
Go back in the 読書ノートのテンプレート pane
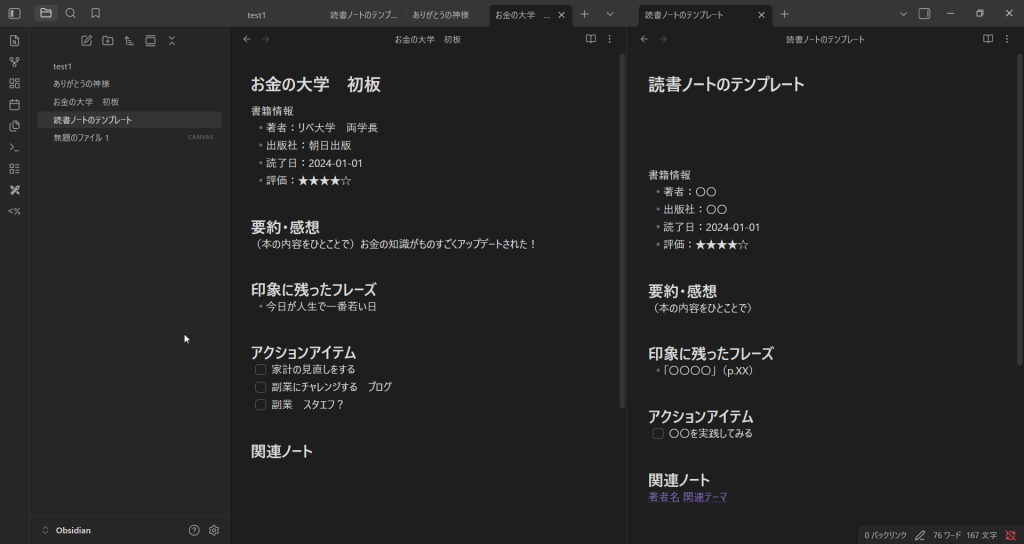coord(645,39)
